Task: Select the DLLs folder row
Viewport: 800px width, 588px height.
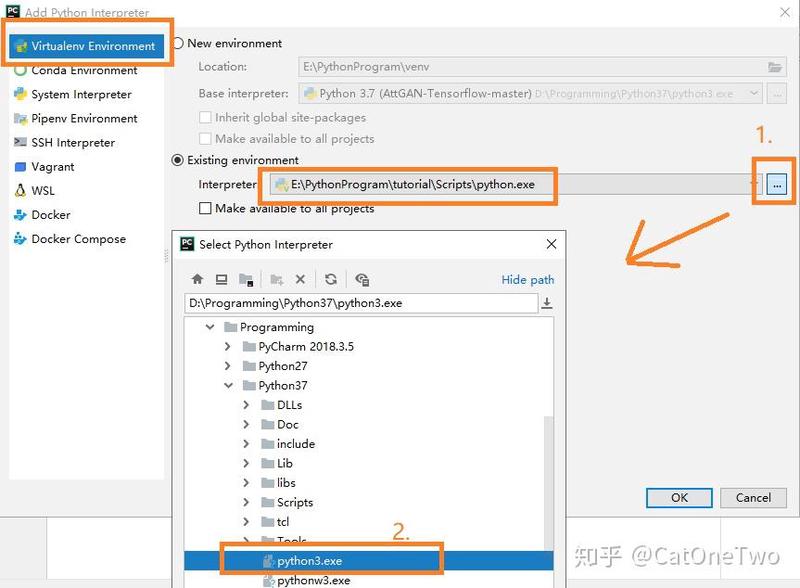Action: coord(364,405)
